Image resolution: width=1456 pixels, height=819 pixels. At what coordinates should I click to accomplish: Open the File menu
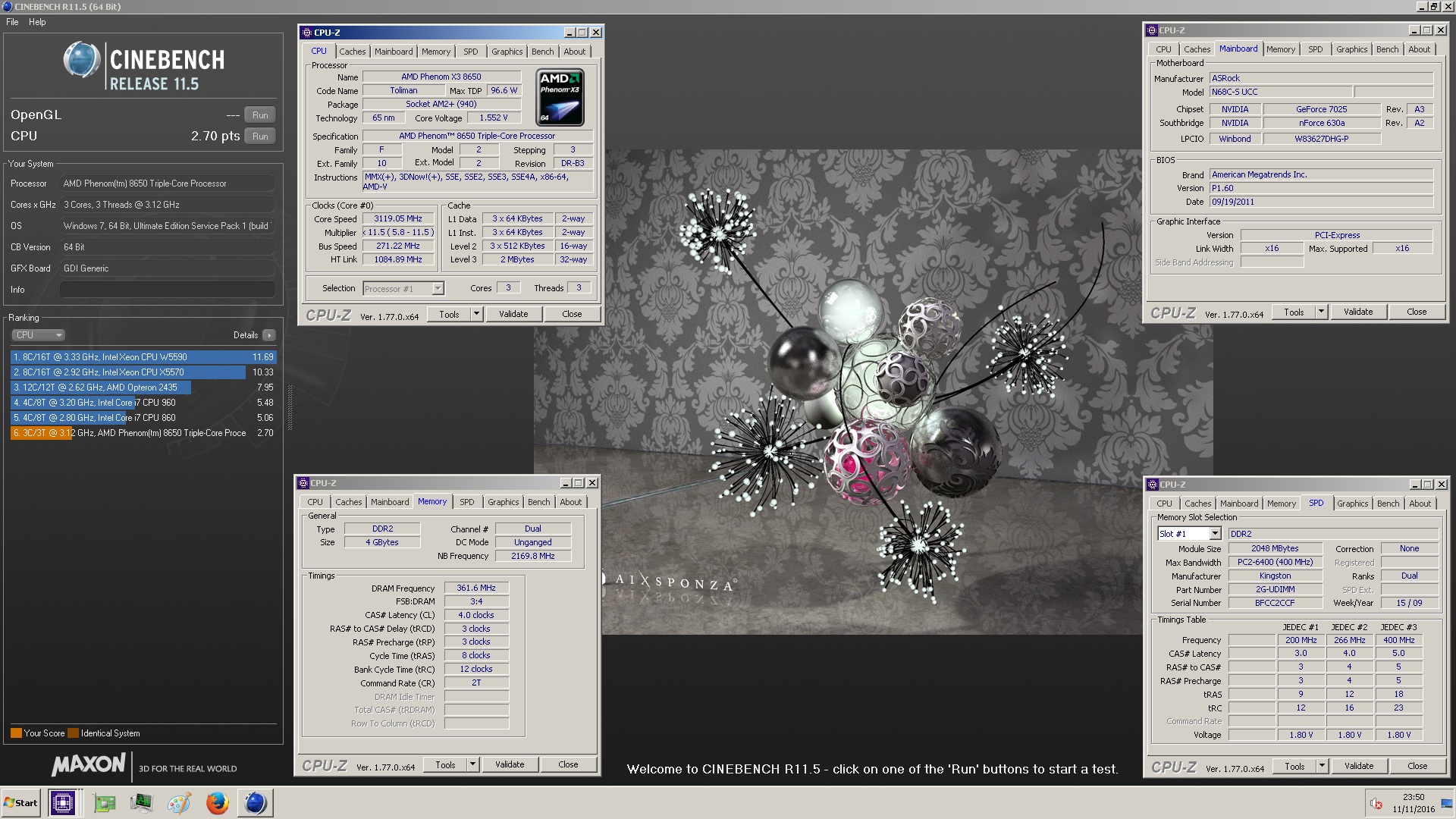(x=12, y=22)
